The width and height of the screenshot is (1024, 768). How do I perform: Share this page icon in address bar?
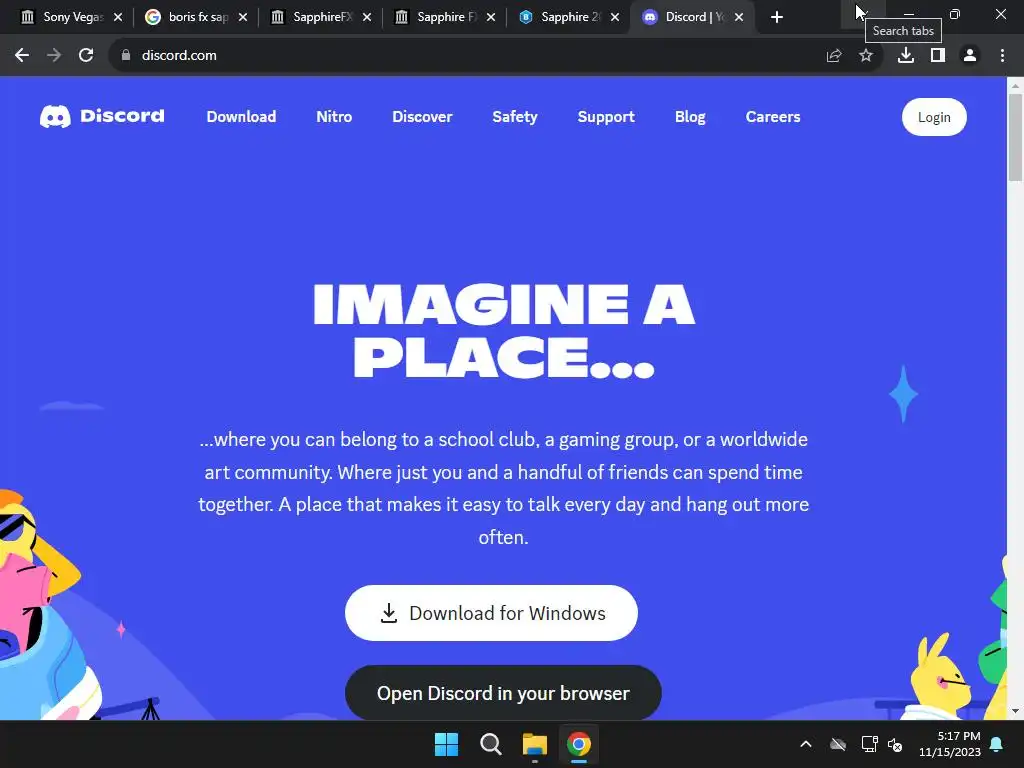[834, 56]
